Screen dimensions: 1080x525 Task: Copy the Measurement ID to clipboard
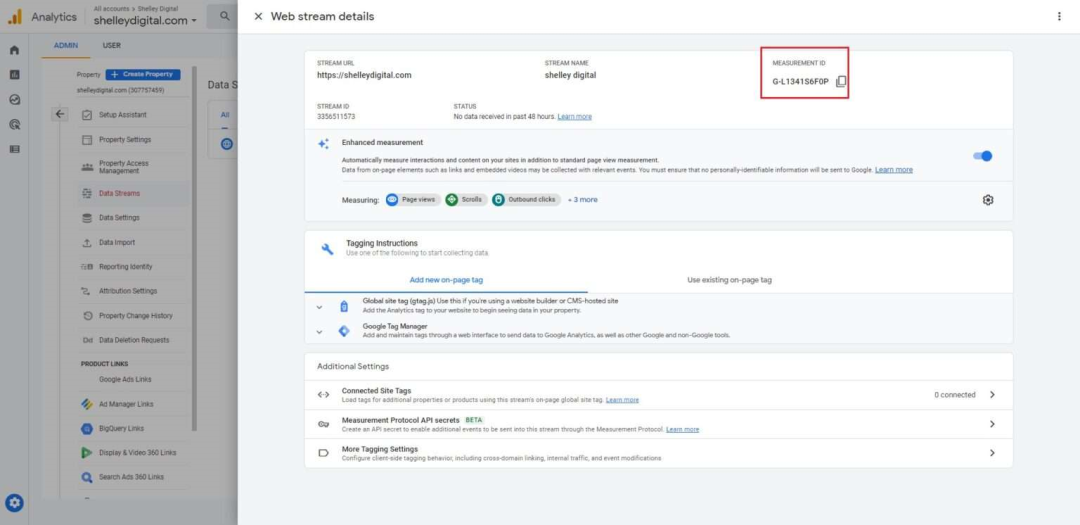pos(841,81)
